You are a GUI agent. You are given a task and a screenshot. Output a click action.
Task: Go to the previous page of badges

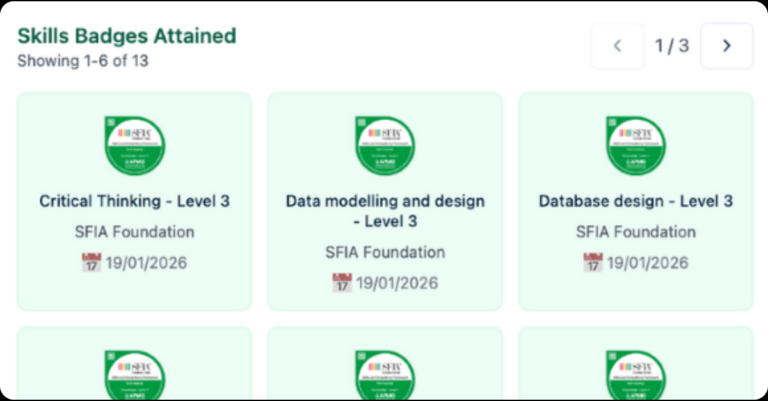pos(617,46)
